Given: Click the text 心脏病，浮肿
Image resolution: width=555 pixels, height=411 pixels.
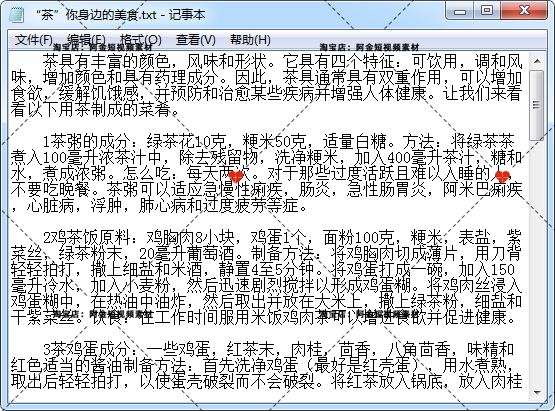Looking at the screenshot, I should [x=74, y=205].
